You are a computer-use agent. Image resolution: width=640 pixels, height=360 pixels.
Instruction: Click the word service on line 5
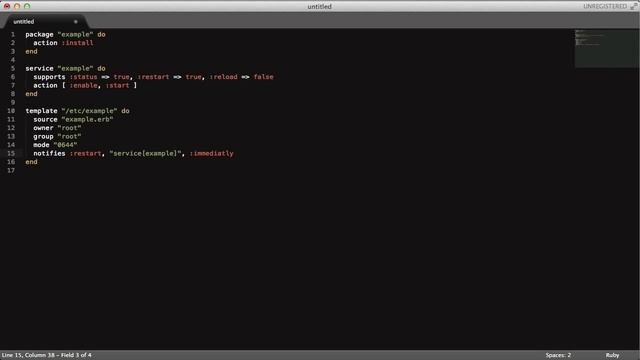(39, 68)
